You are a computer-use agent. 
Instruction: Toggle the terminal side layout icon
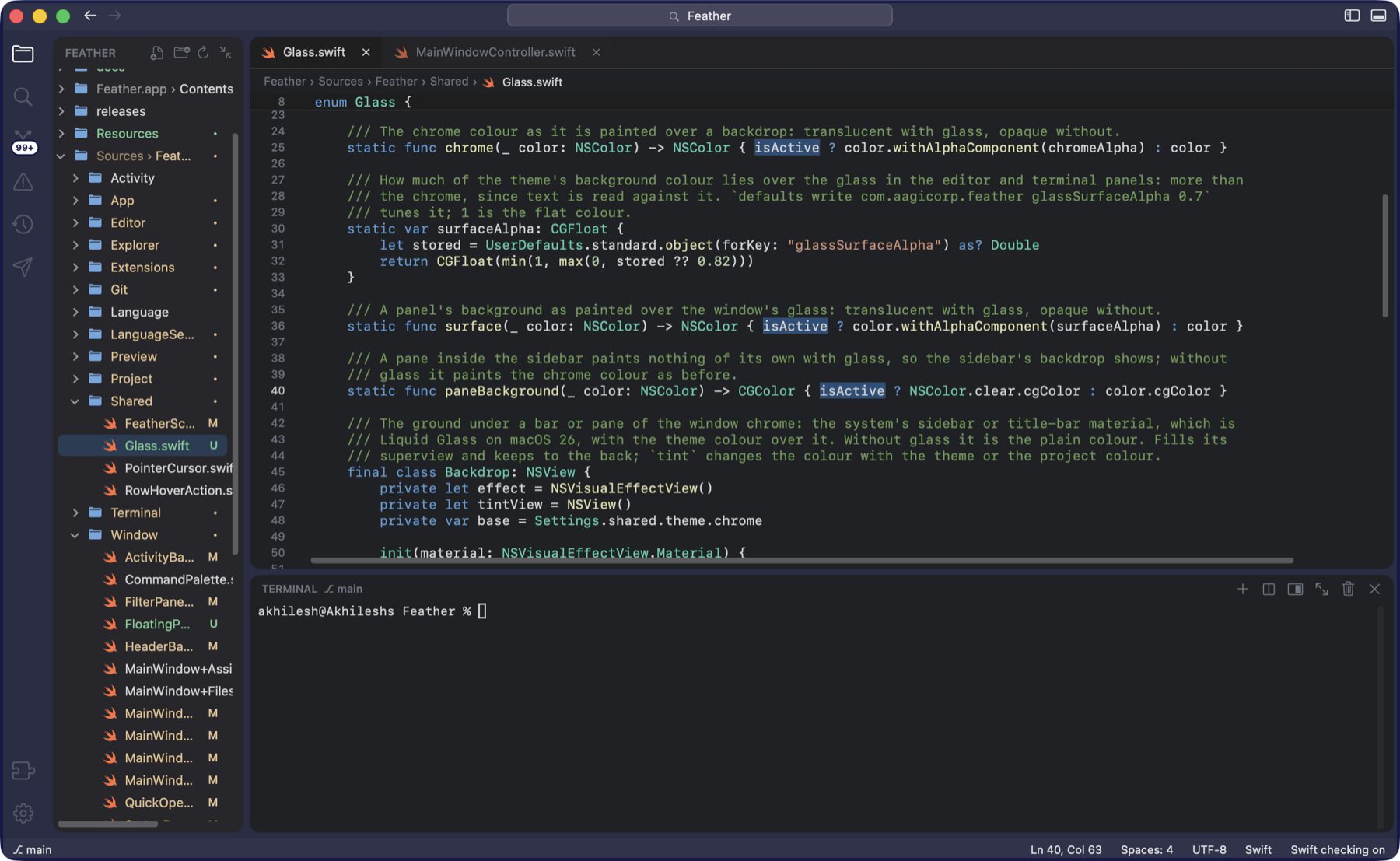1295,589
